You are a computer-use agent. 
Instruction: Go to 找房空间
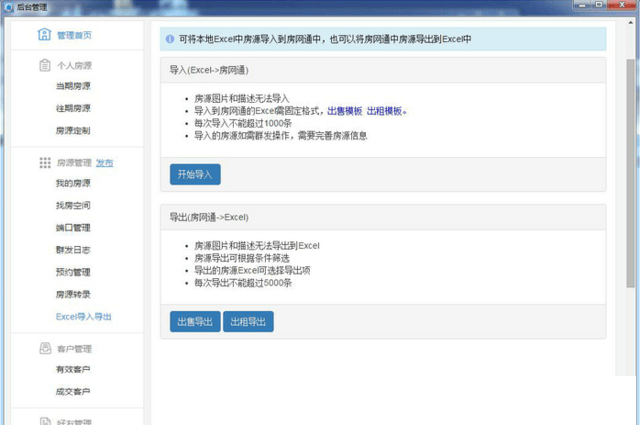coord(73,205)
